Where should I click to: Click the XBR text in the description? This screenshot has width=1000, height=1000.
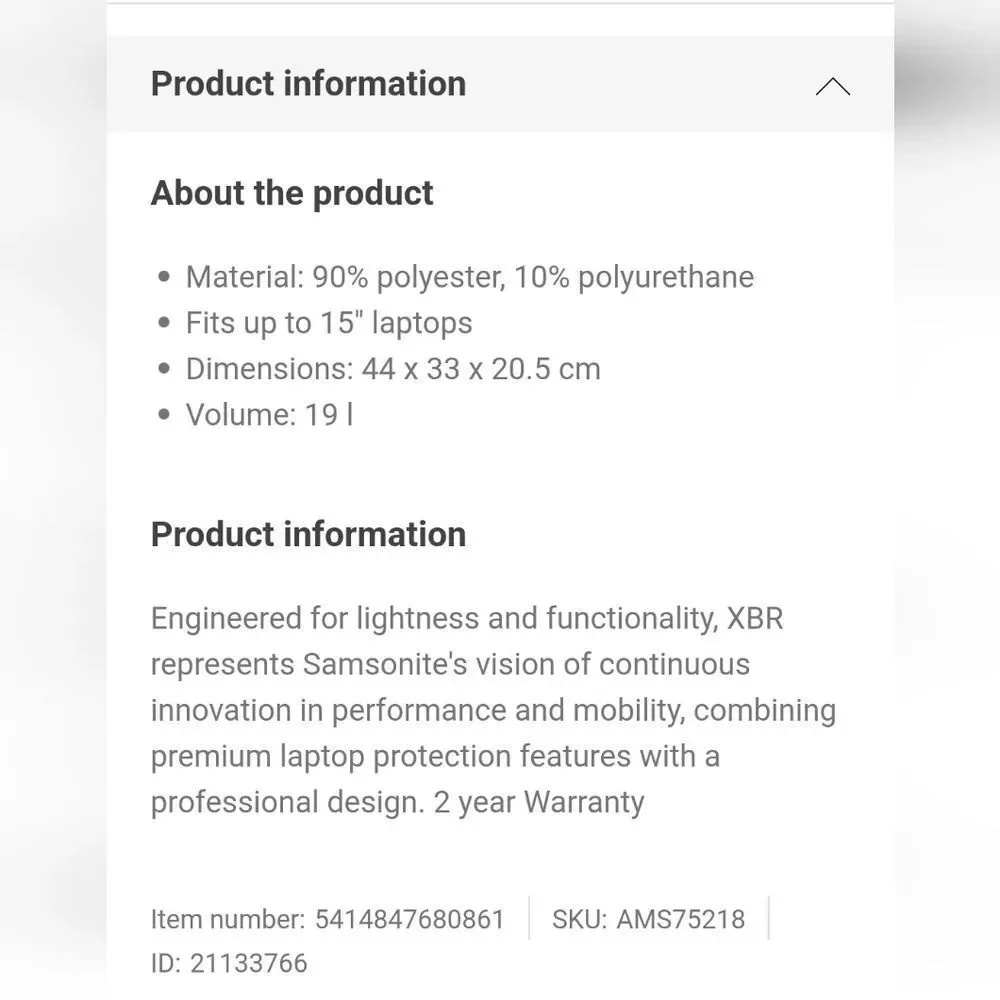click(x=755, y=618)
